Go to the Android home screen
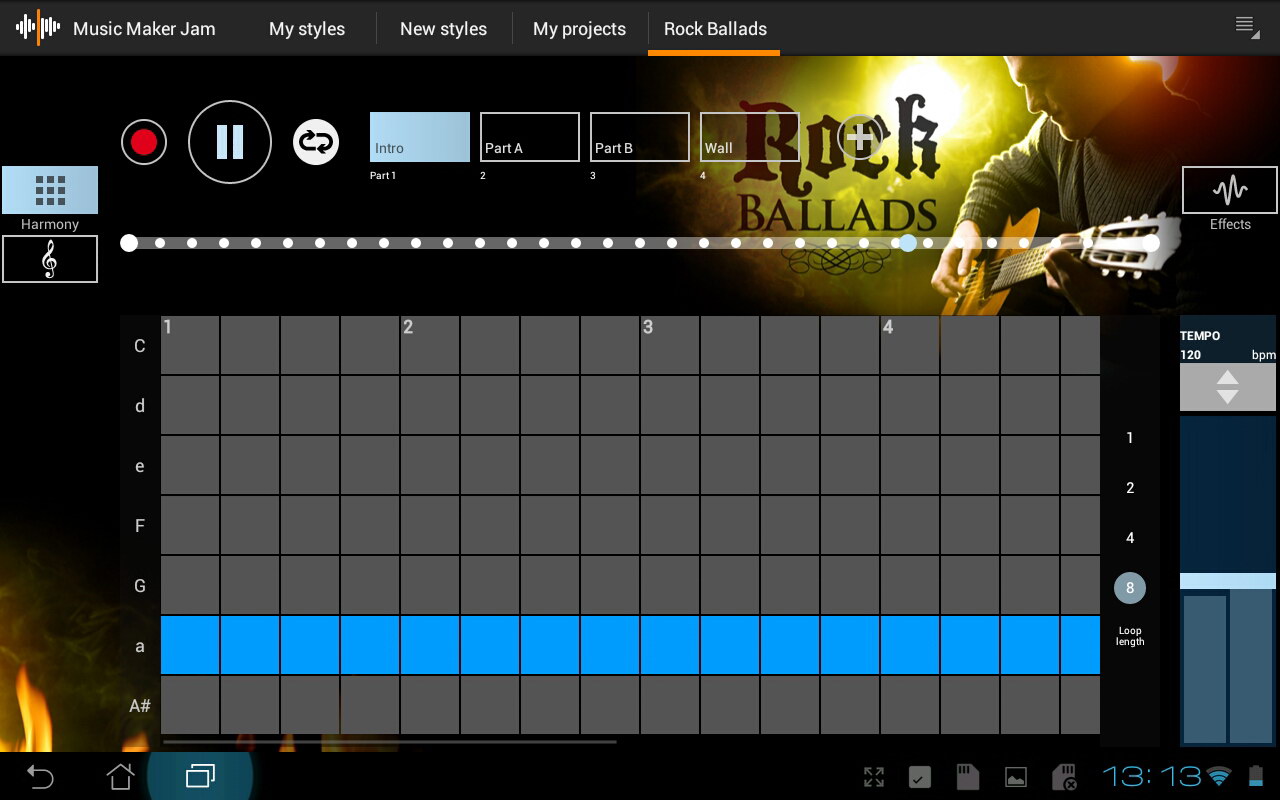The height and width of the screenshot is (800, 1280). tap(120, 776)
